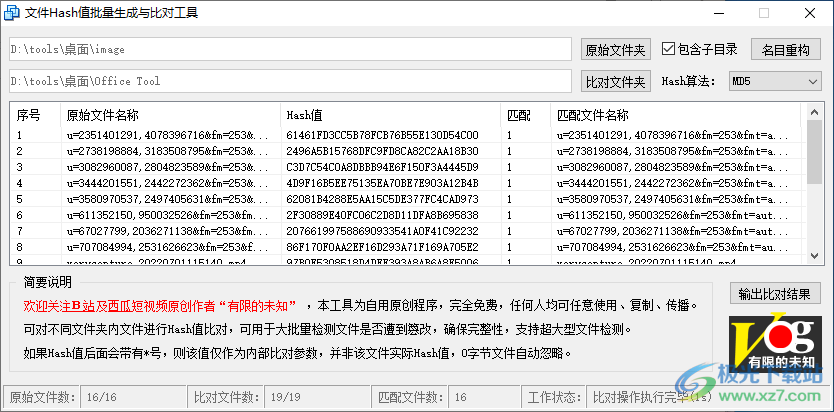
Task: Click the vertical scrollbar thumb of list
Action: click(814, 152)
